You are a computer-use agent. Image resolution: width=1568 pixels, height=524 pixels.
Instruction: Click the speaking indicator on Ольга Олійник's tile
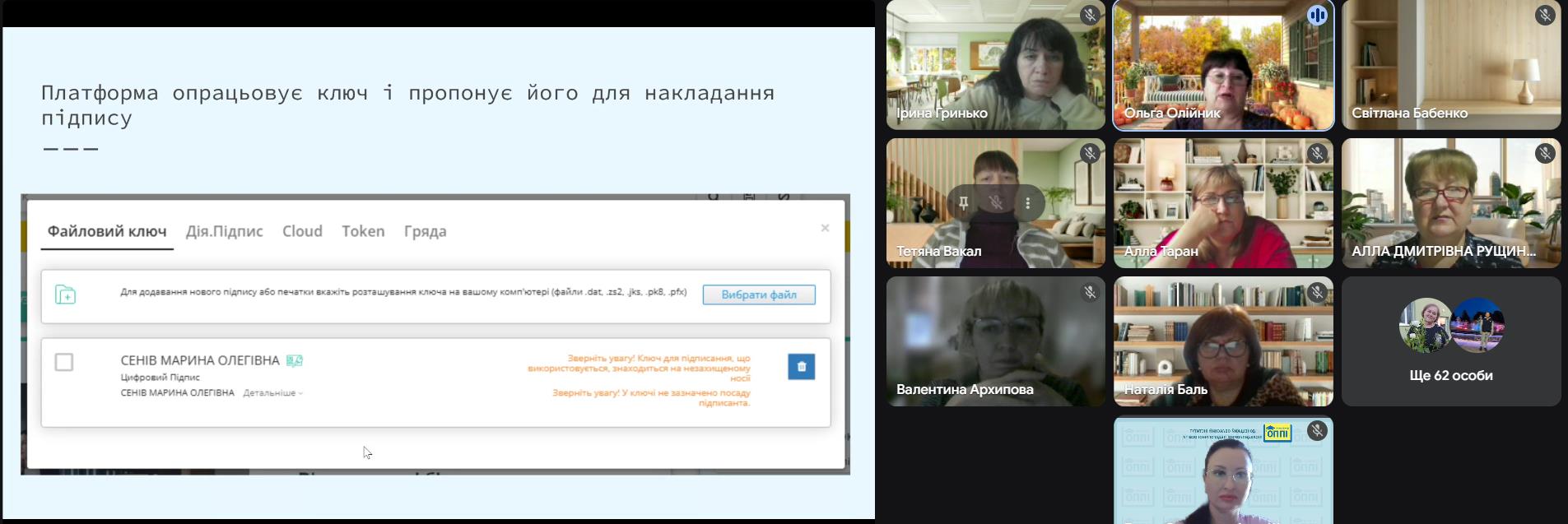point(1317,15)
